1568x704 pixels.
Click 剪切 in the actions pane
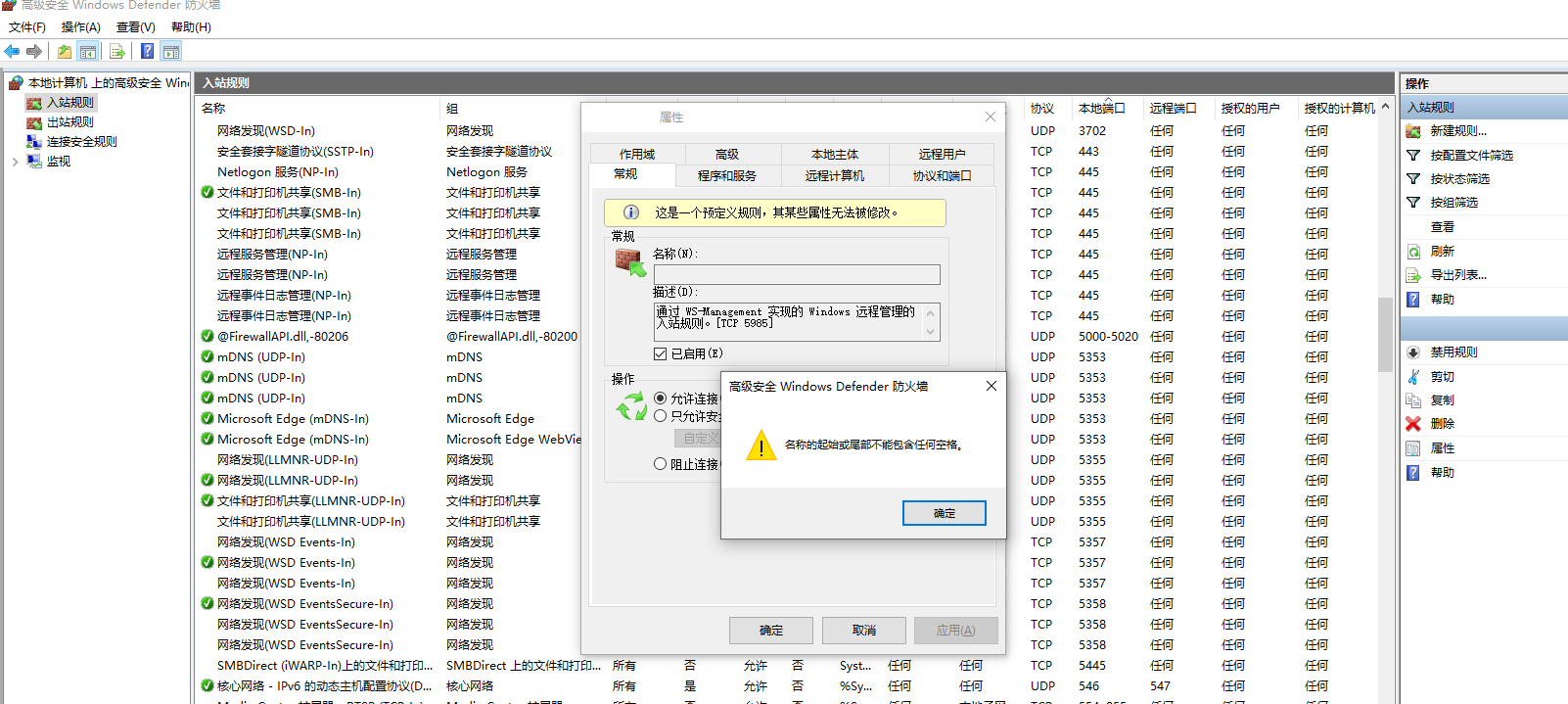pyautogui.click(x=1442, y=376)
